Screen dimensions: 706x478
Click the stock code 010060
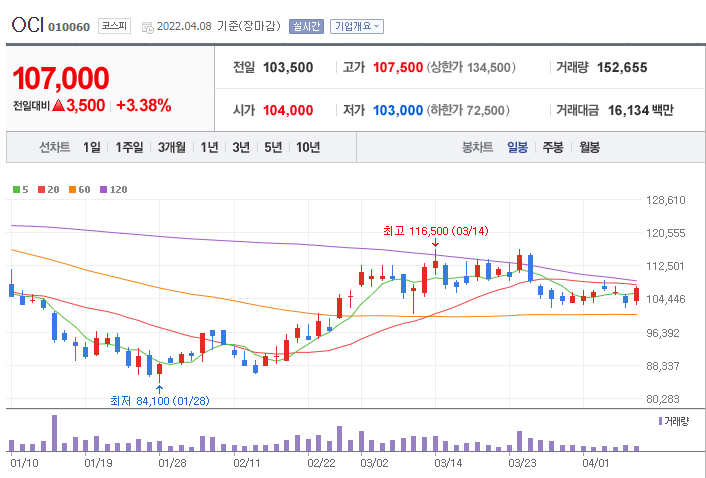69,27
